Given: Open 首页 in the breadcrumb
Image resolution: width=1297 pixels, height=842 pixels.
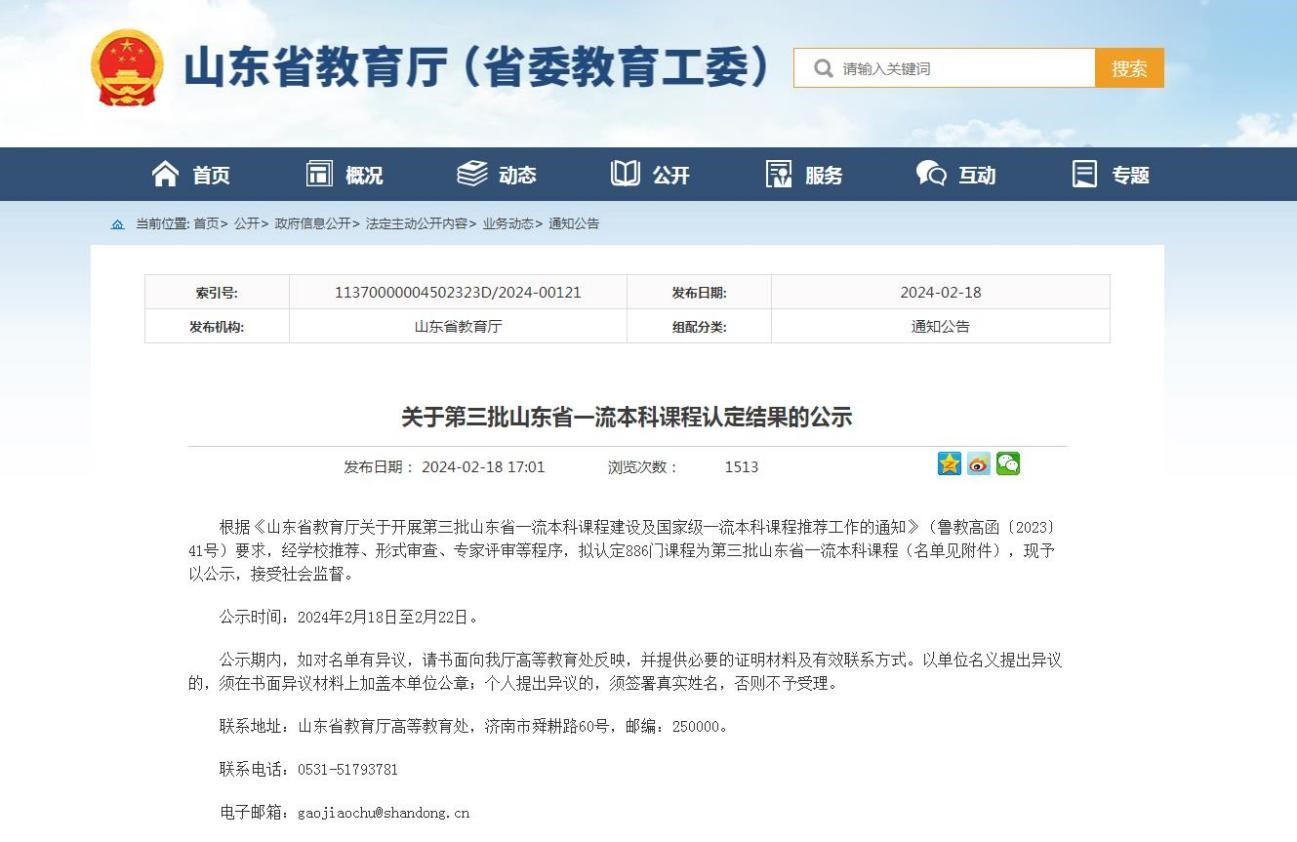Looking at the screenshot, I should point(206,224).
